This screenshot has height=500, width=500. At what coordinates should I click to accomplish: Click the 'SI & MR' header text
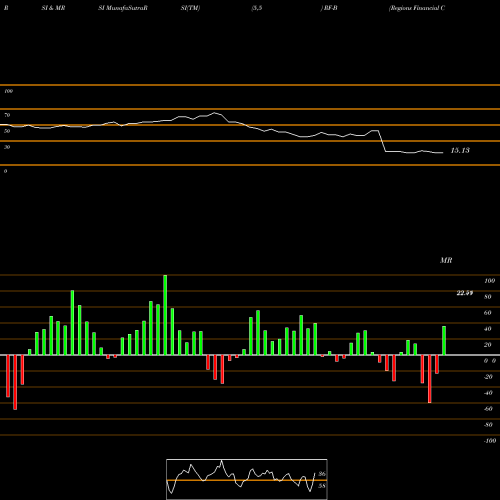(53, 8)
